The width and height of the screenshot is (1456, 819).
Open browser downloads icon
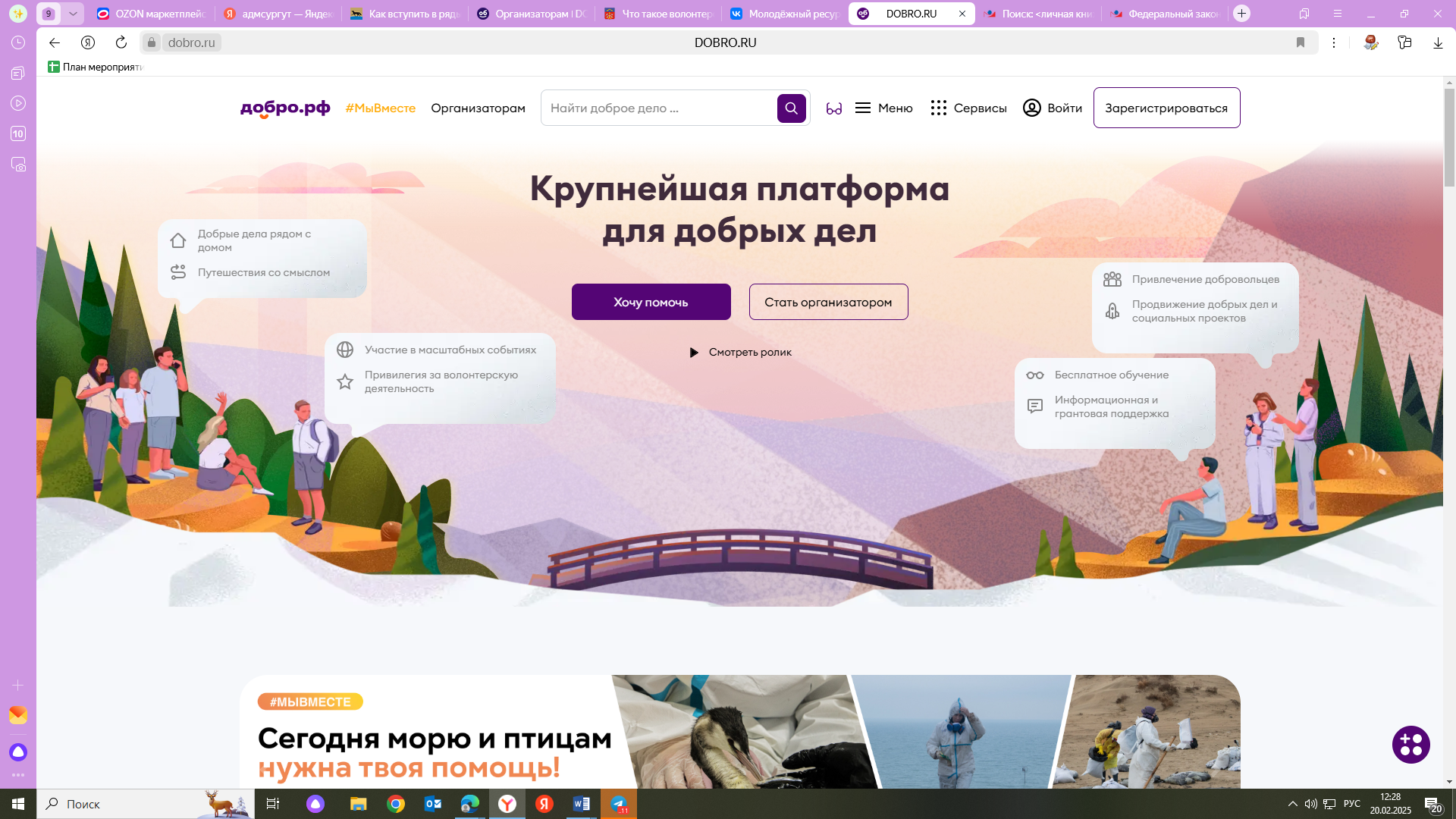click(1437, 42)
